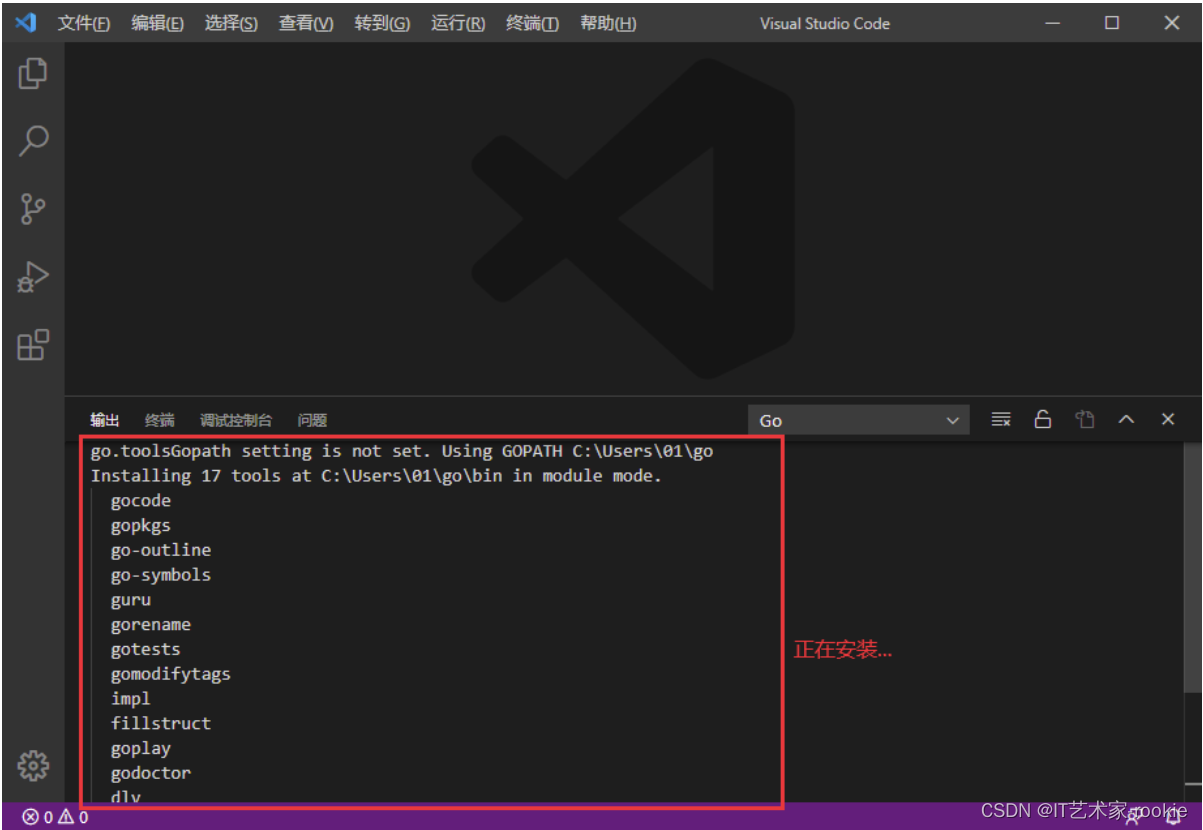Click the VS Code logo in title bar
1203x830 pixels.
[x=26, y=23]
